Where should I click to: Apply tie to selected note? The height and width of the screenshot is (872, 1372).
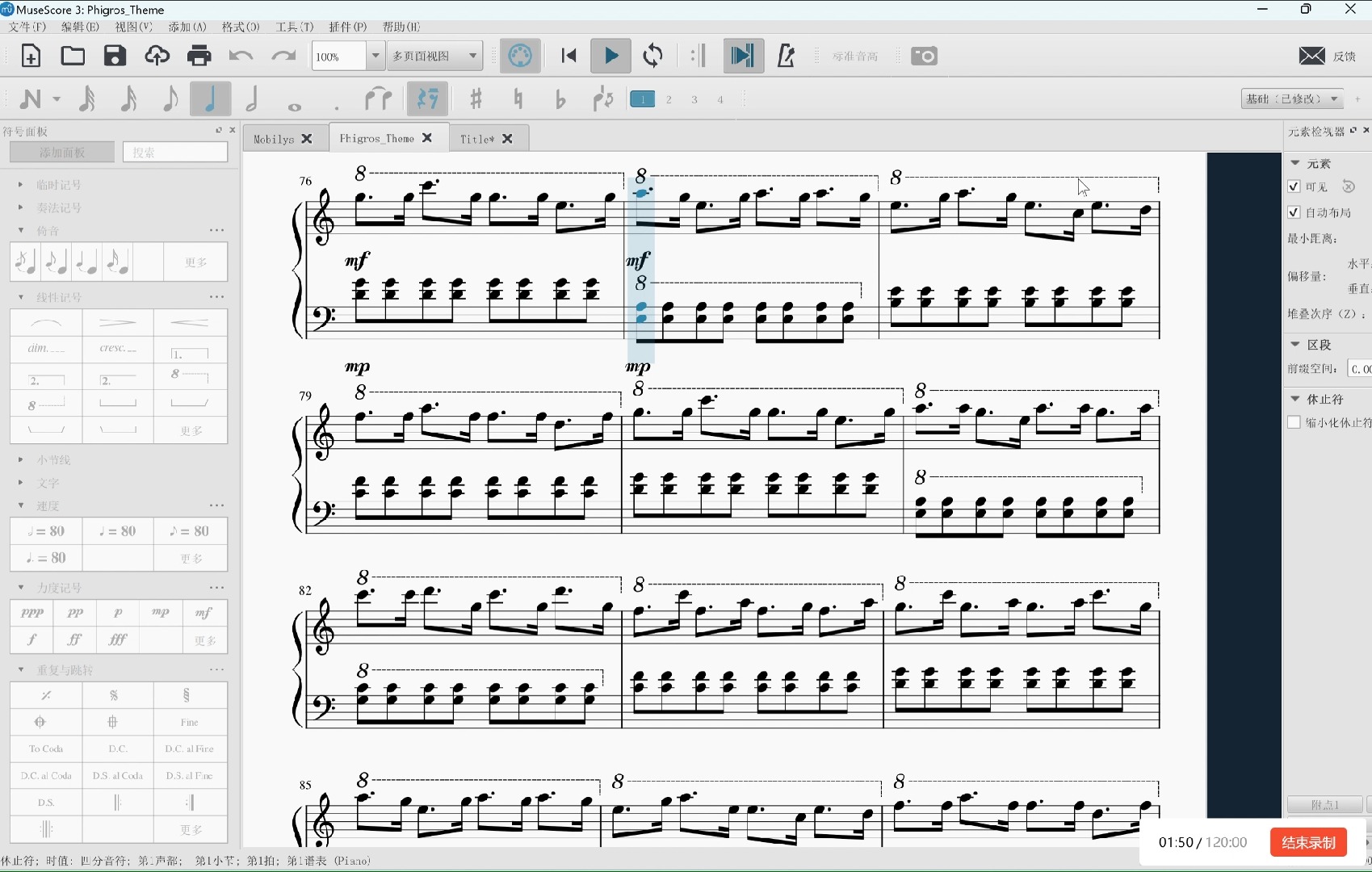pos(378,99)
